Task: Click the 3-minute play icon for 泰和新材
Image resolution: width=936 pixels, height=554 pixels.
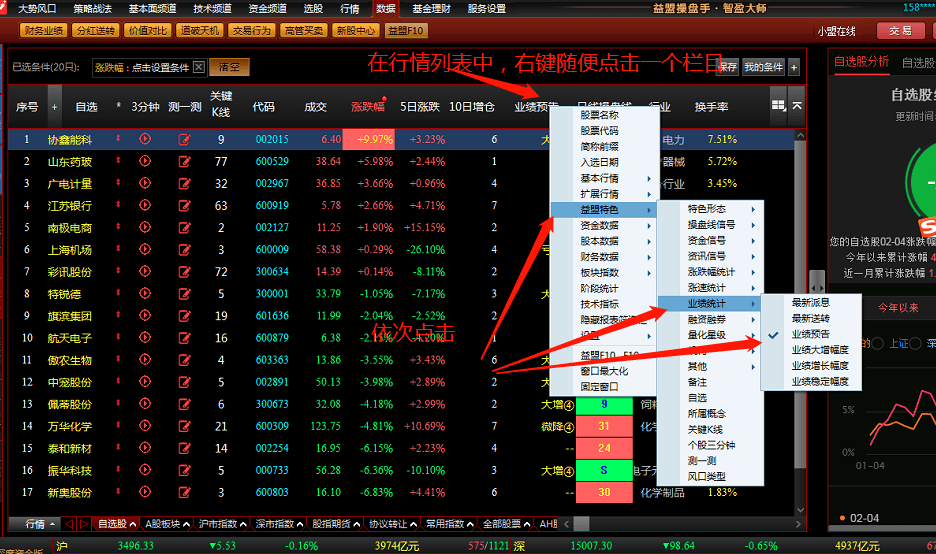Action: click(144, 448)
